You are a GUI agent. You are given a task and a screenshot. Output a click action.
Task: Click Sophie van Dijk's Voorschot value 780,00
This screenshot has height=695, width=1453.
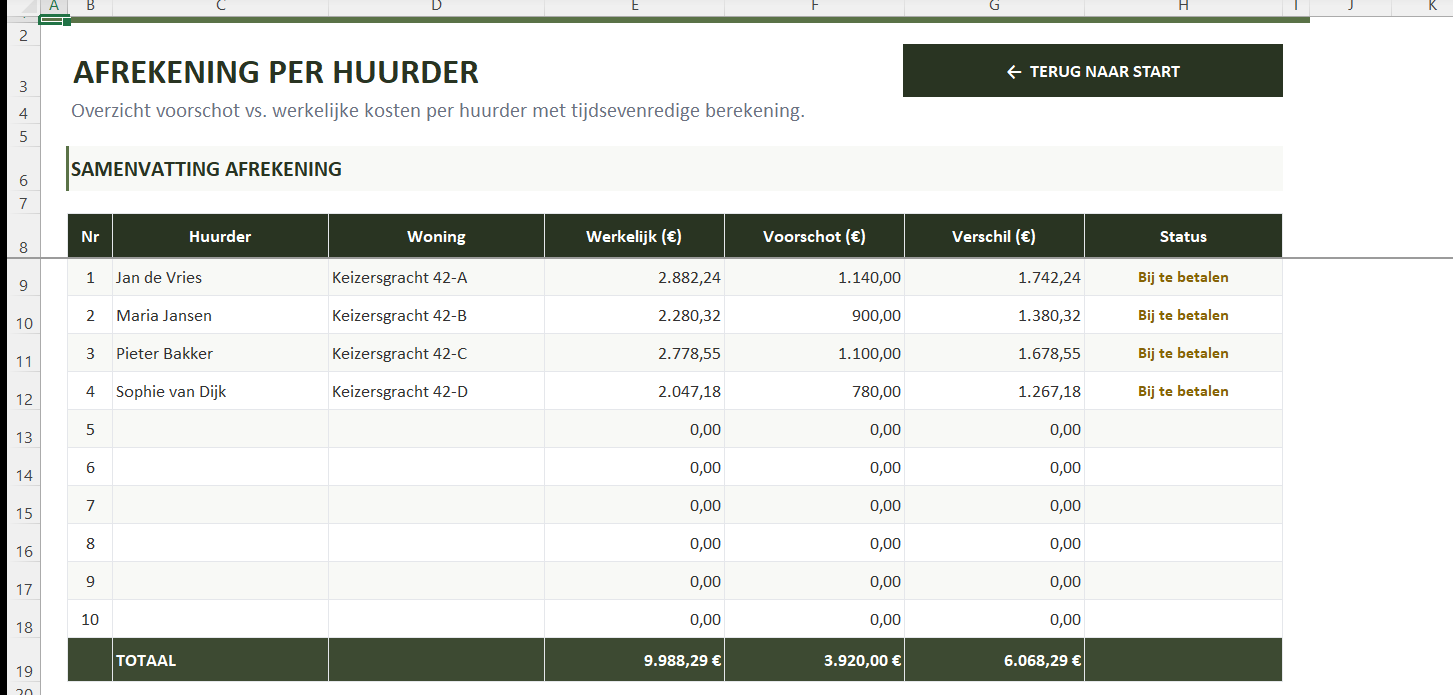point(814,391)
